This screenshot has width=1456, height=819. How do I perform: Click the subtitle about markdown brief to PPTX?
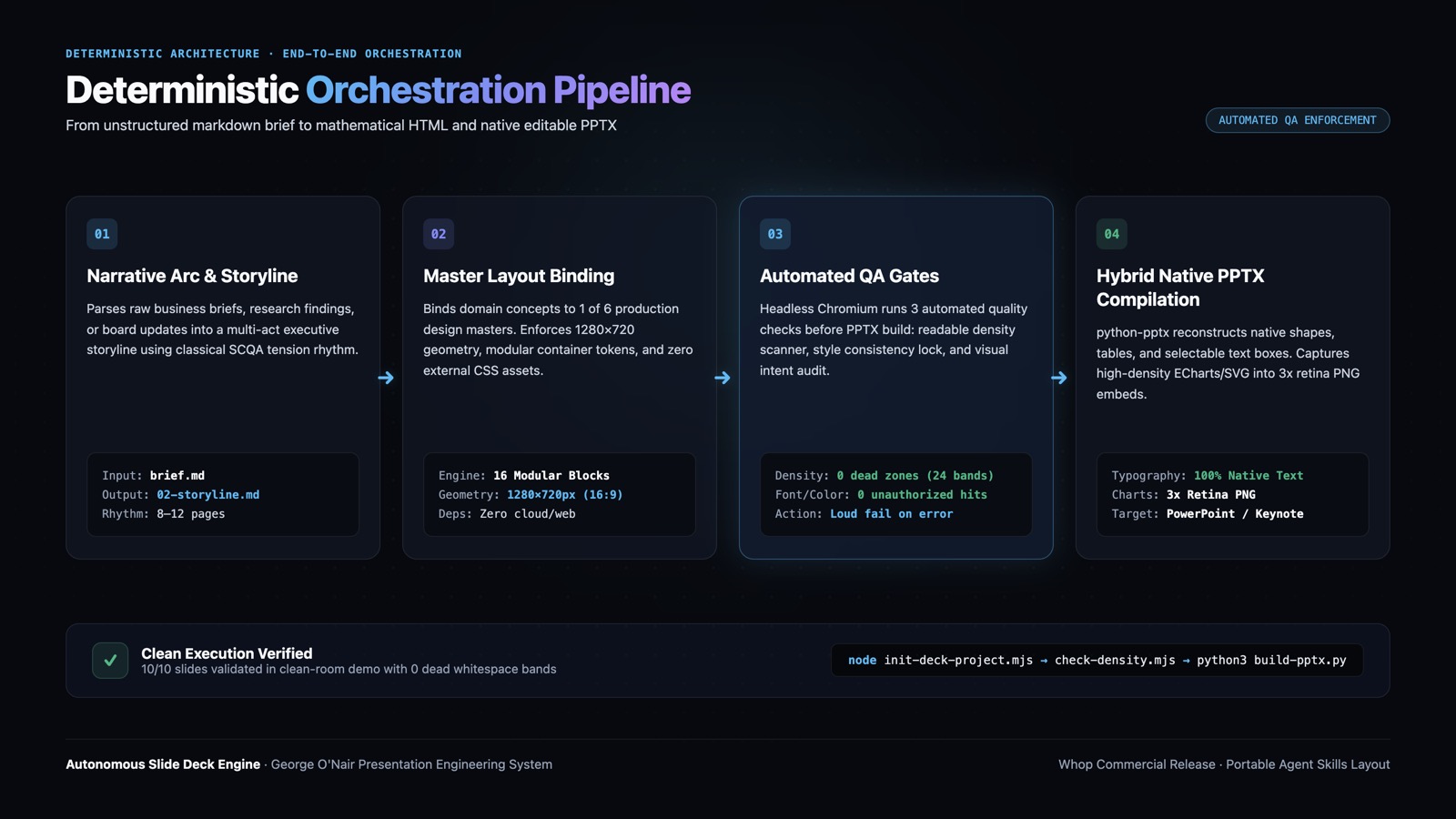point(341,126)
